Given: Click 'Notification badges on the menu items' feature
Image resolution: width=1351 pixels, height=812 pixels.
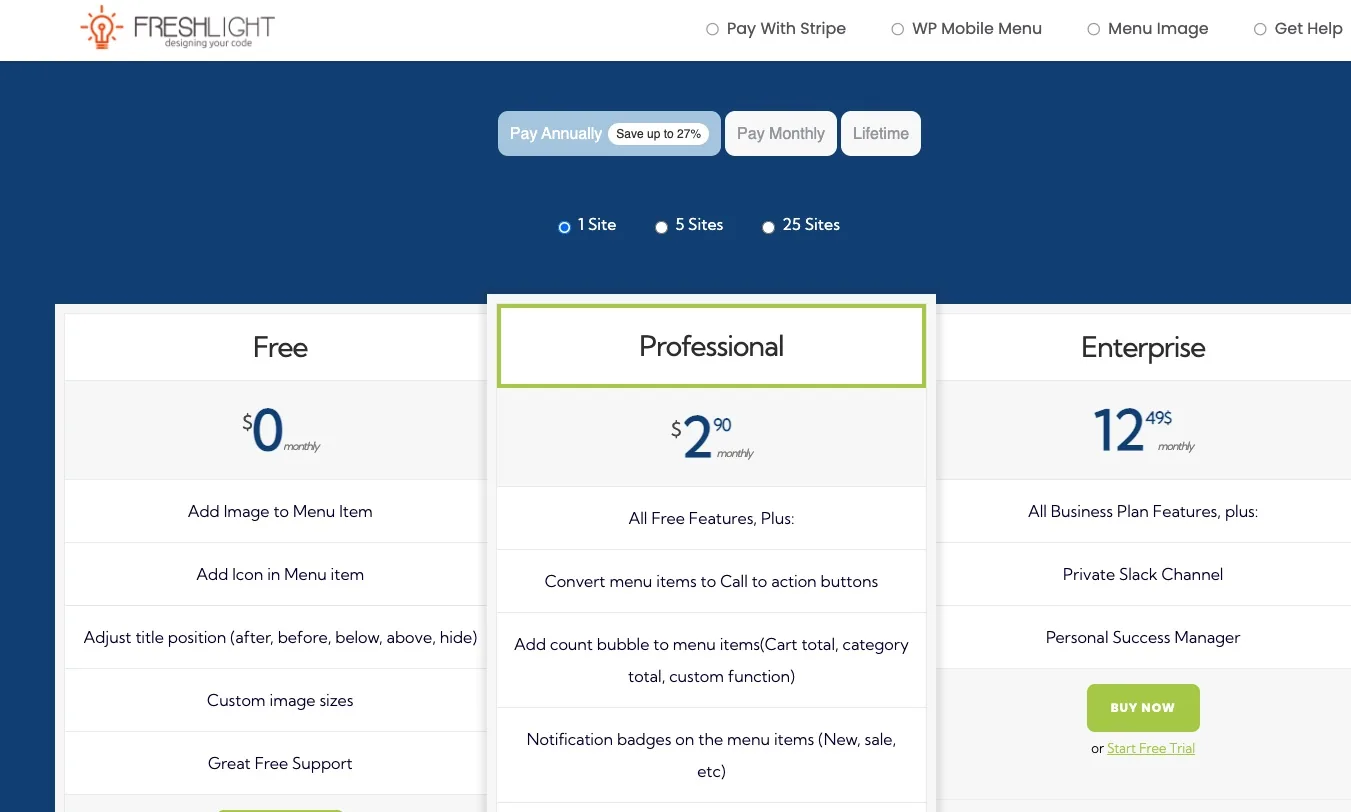Looking at the screenshot, I should [x=711, y=755].
